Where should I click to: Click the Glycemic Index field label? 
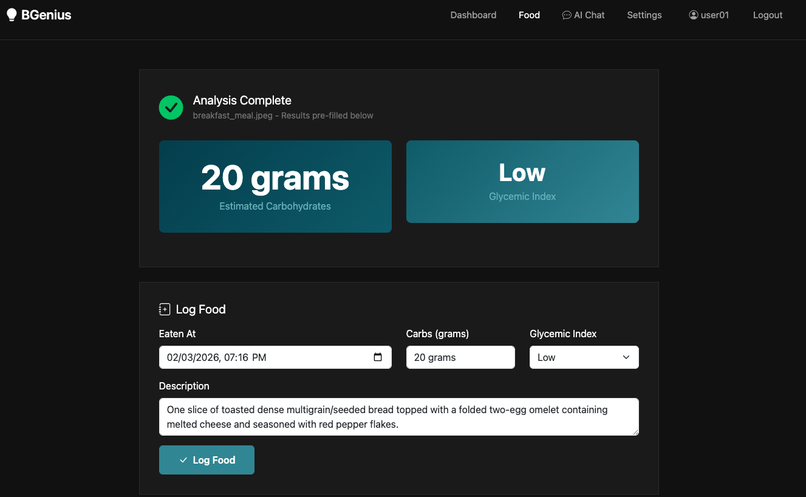pyautogui.click(x=563, y=334)
